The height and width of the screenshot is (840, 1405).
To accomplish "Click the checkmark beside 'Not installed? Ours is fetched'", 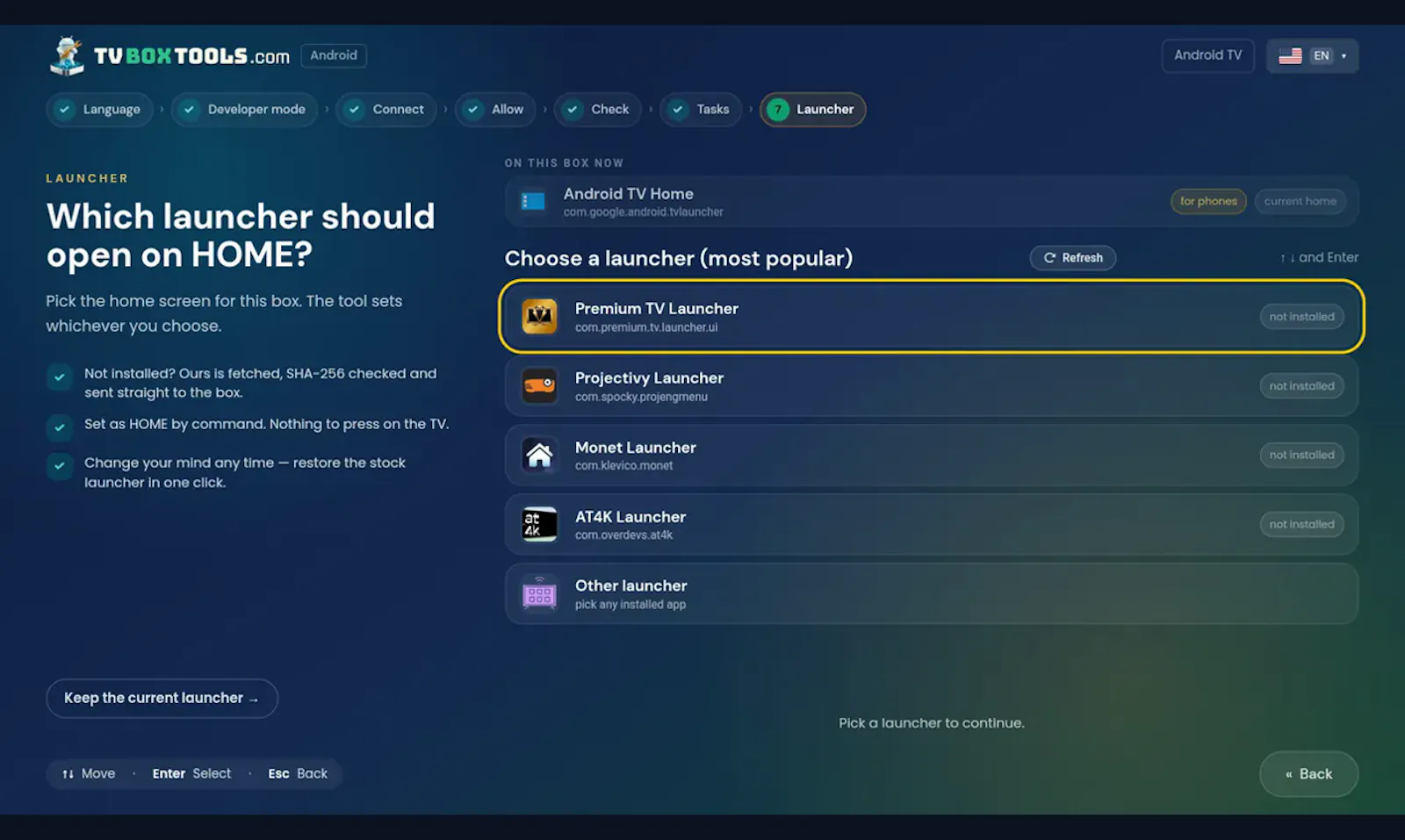I will (x=60, y=377).
